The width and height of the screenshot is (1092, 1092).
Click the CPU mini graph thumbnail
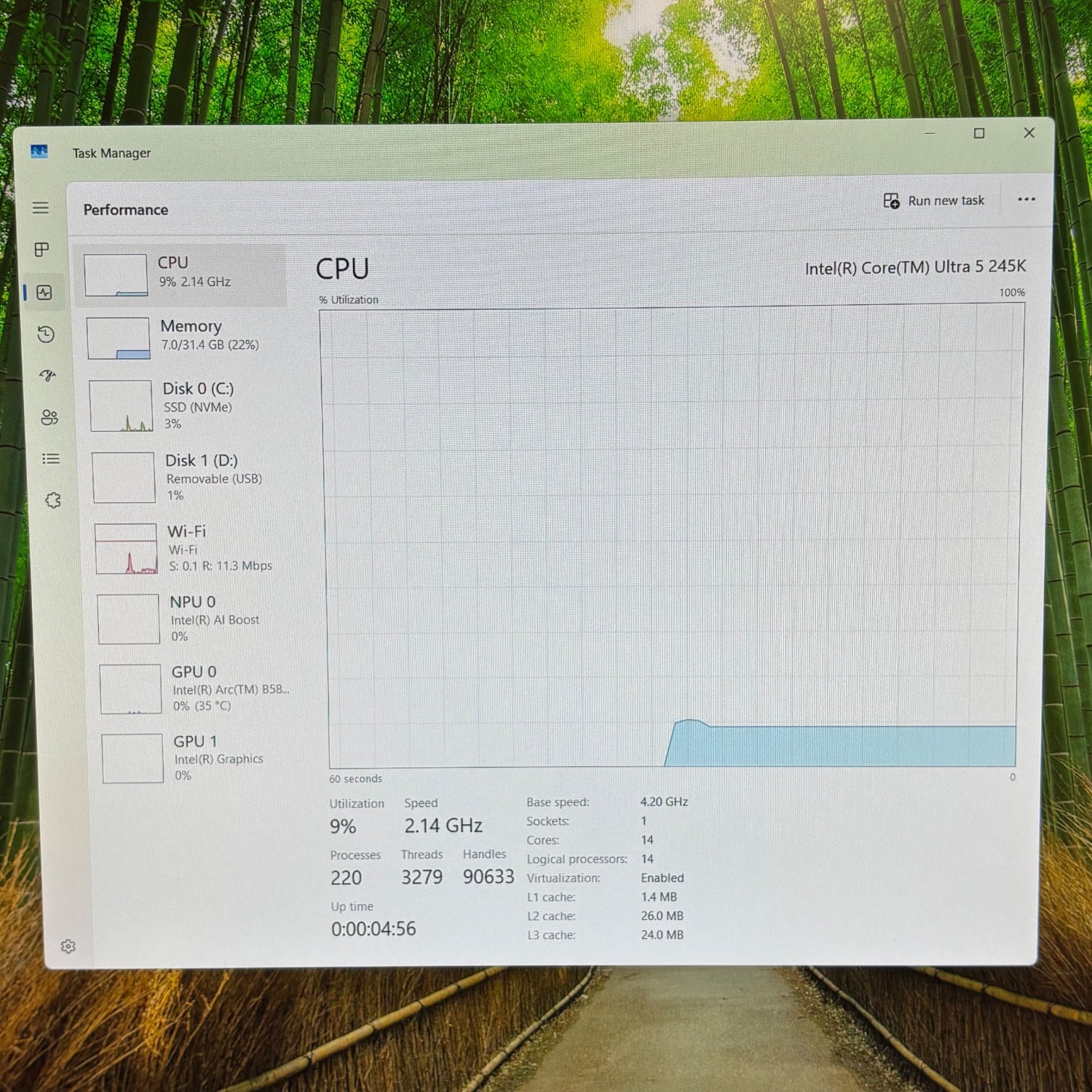coord(116,275)
